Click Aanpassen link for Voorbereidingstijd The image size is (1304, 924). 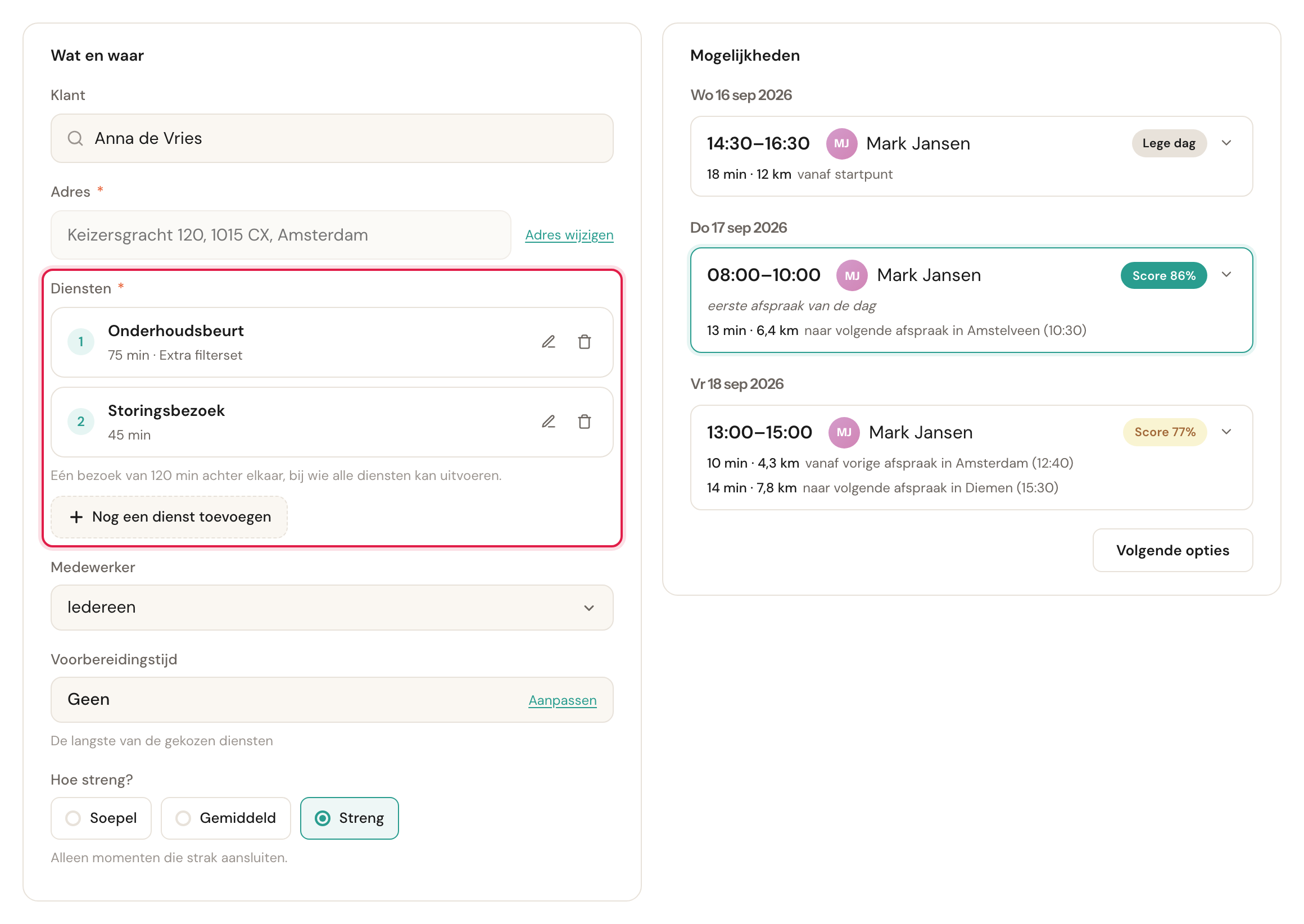tap(562, 700)
